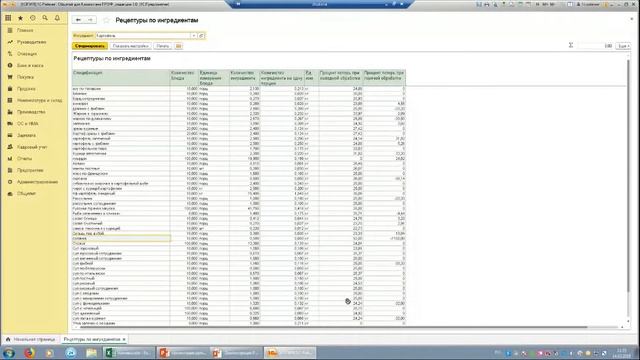Click the Единица измерения блюда column header
Viewport: 640px width, 360px height.
point(214,78)
